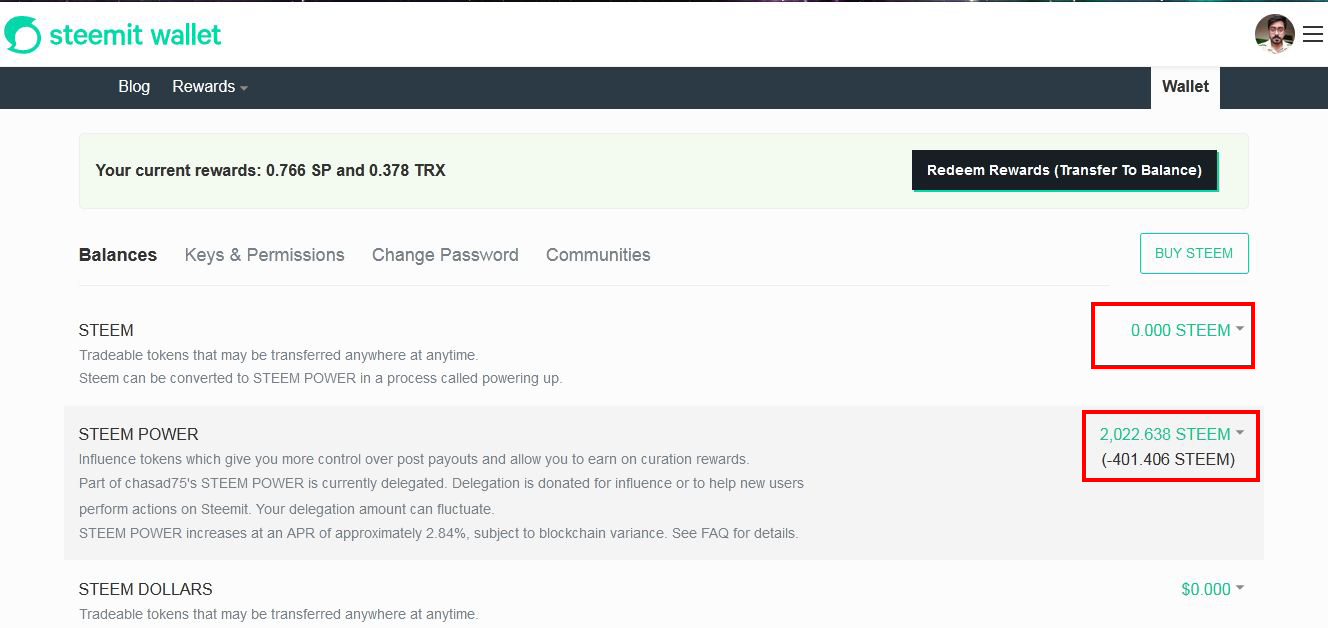This screenshot has height=628, width=1328.
Task: Click the Steemit wallet logo icon
Action: tap(23, 35)
